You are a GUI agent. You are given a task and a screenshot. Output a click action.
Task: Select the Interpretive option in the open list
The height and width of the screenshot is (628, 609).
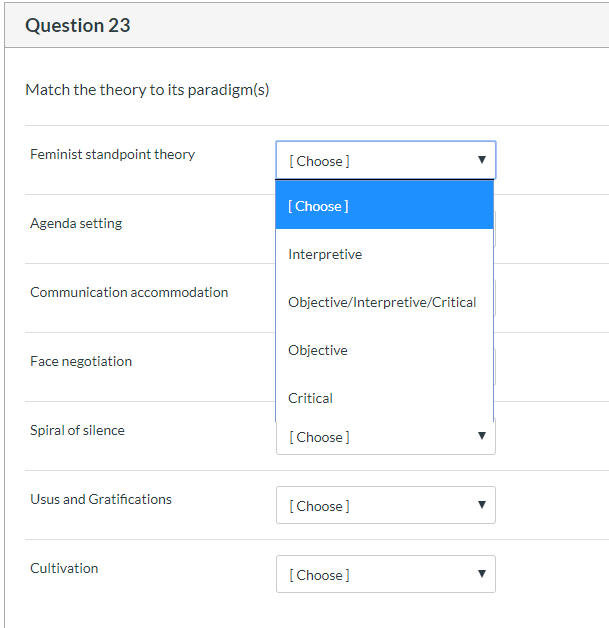coord(384,254)
